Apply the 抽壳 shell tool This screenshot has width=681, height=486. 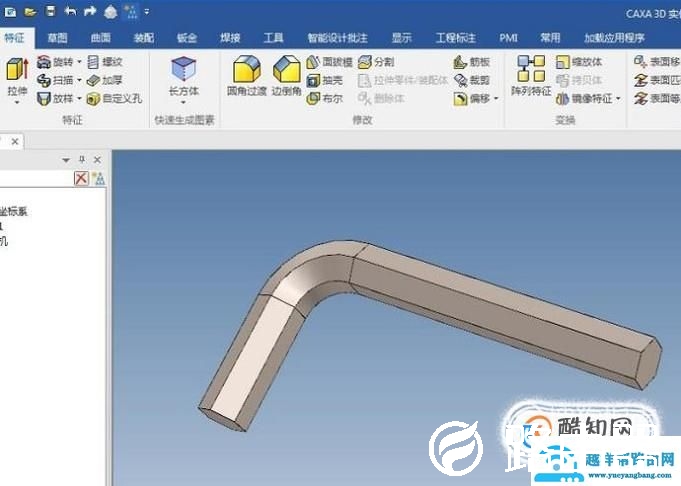coord(325,80)
